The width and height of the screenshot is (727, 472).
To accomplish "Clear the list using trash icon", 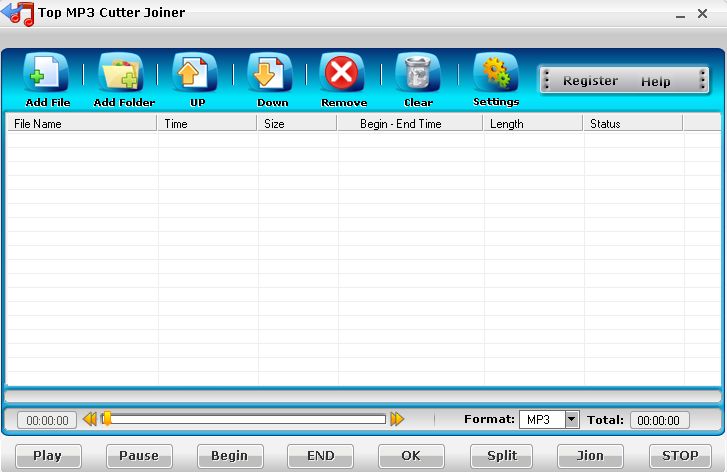I will [418, 73].
